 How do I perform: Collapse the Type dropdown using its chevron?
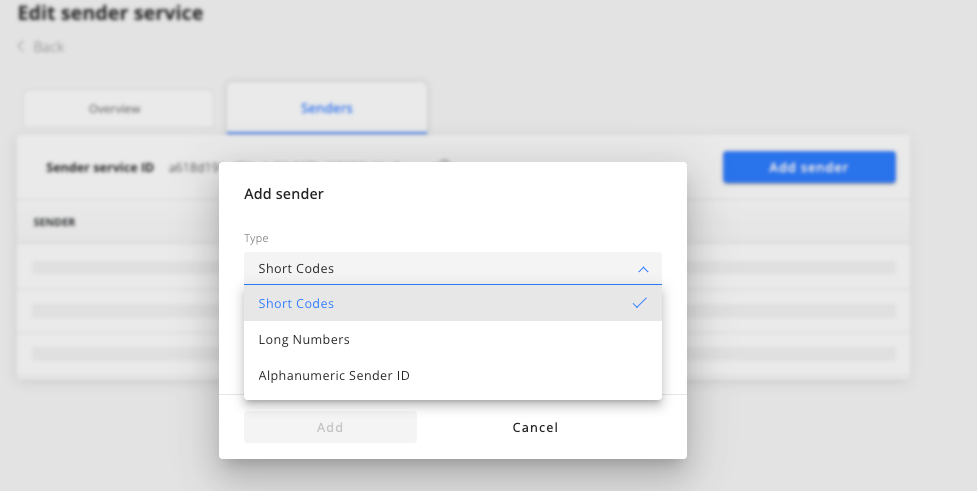[x=643, y=269]
